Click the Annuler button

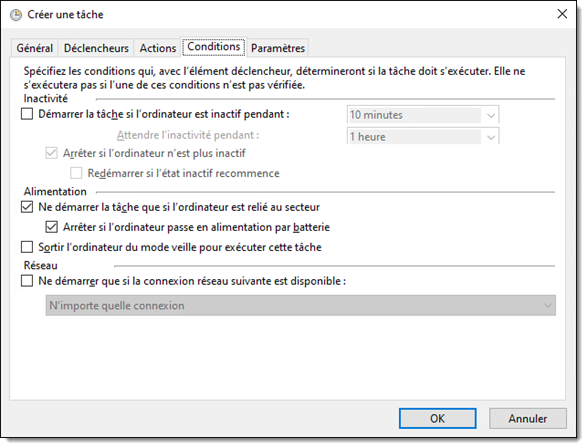click(x=527, y=418)
